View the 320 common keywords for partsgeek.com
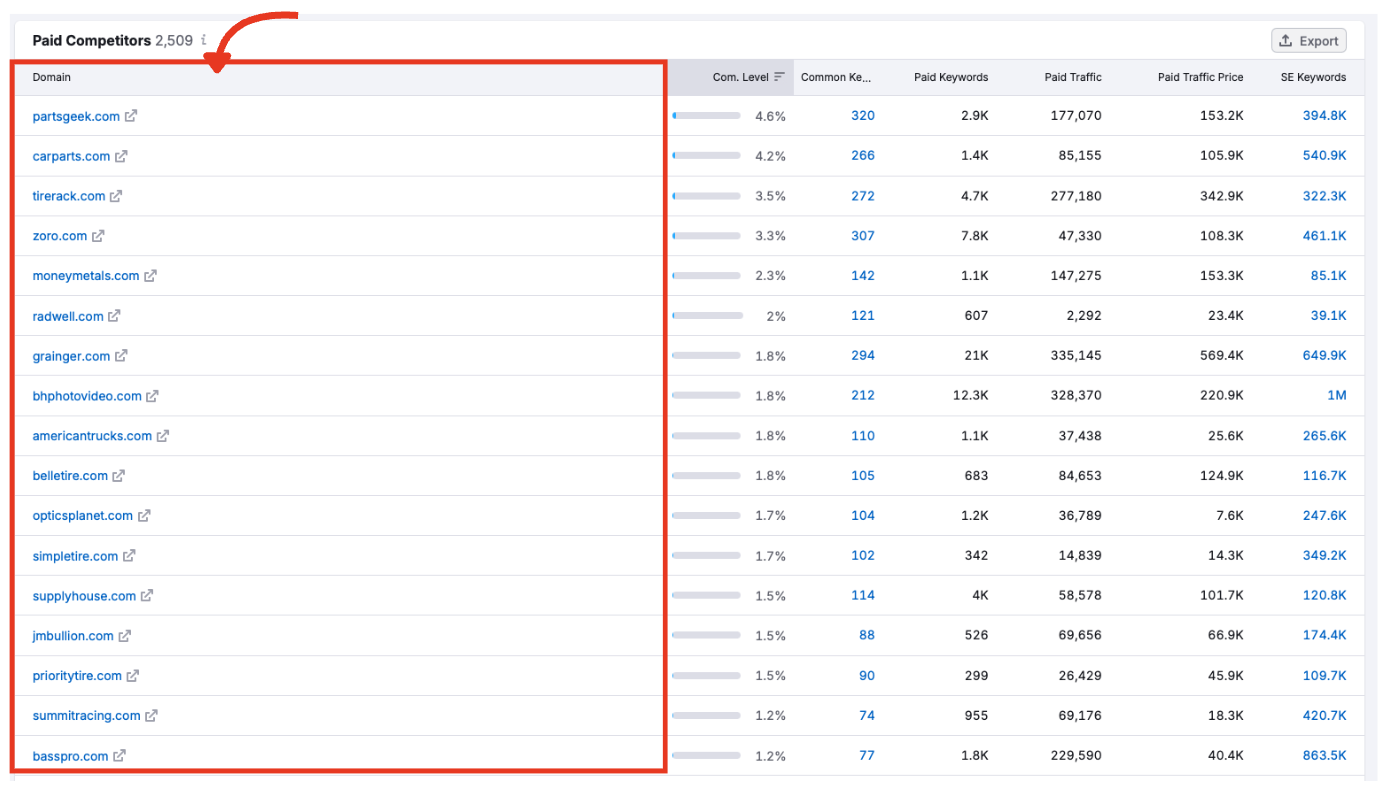This screenshot has height=785, width=1388. pyautogui.click(x=862, y=116)
